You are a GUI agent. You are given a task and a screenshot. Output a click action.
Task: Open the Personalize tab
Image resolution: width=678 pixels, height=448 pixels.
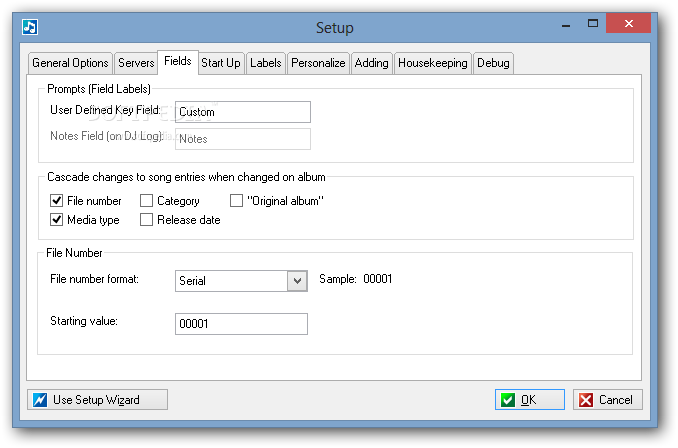[x=318, y=63]
